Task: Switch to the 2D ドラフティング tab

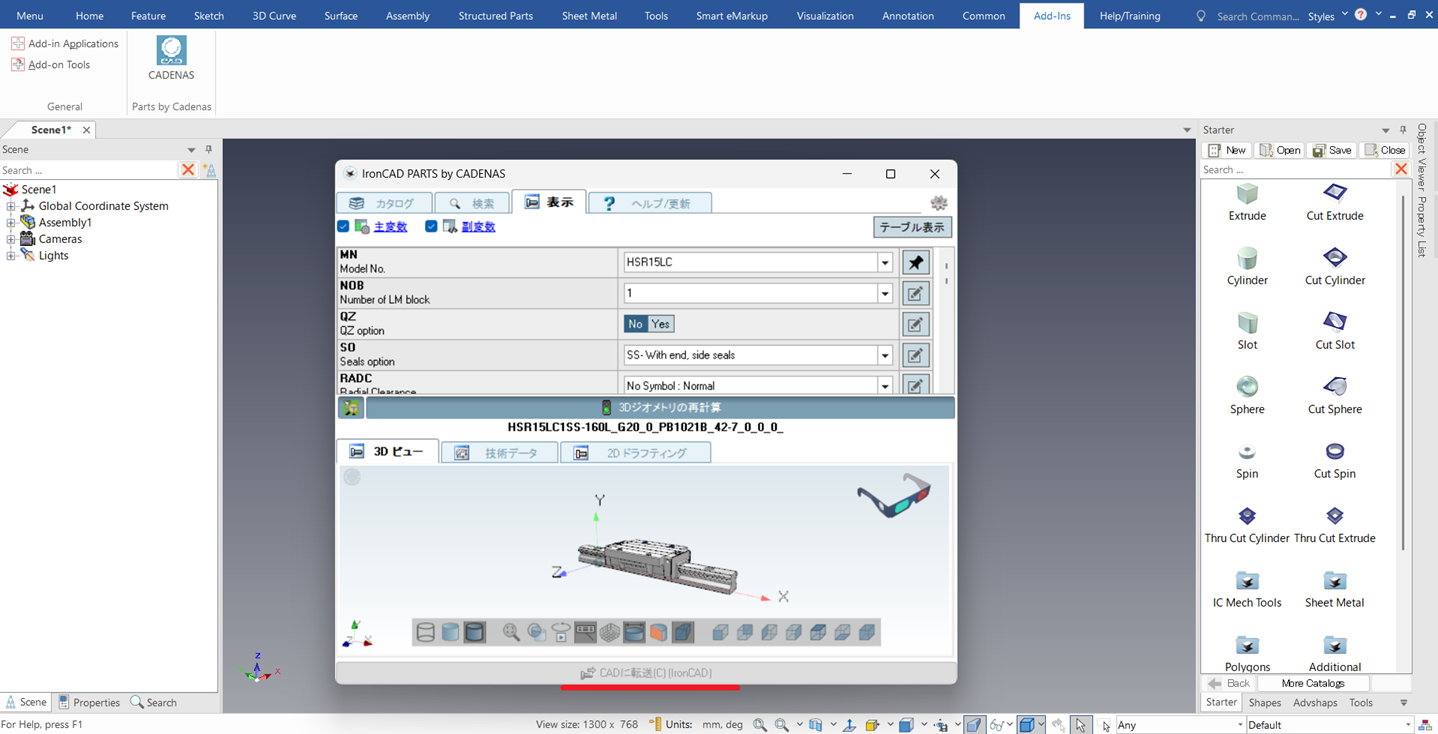Action: click(635, 453)
